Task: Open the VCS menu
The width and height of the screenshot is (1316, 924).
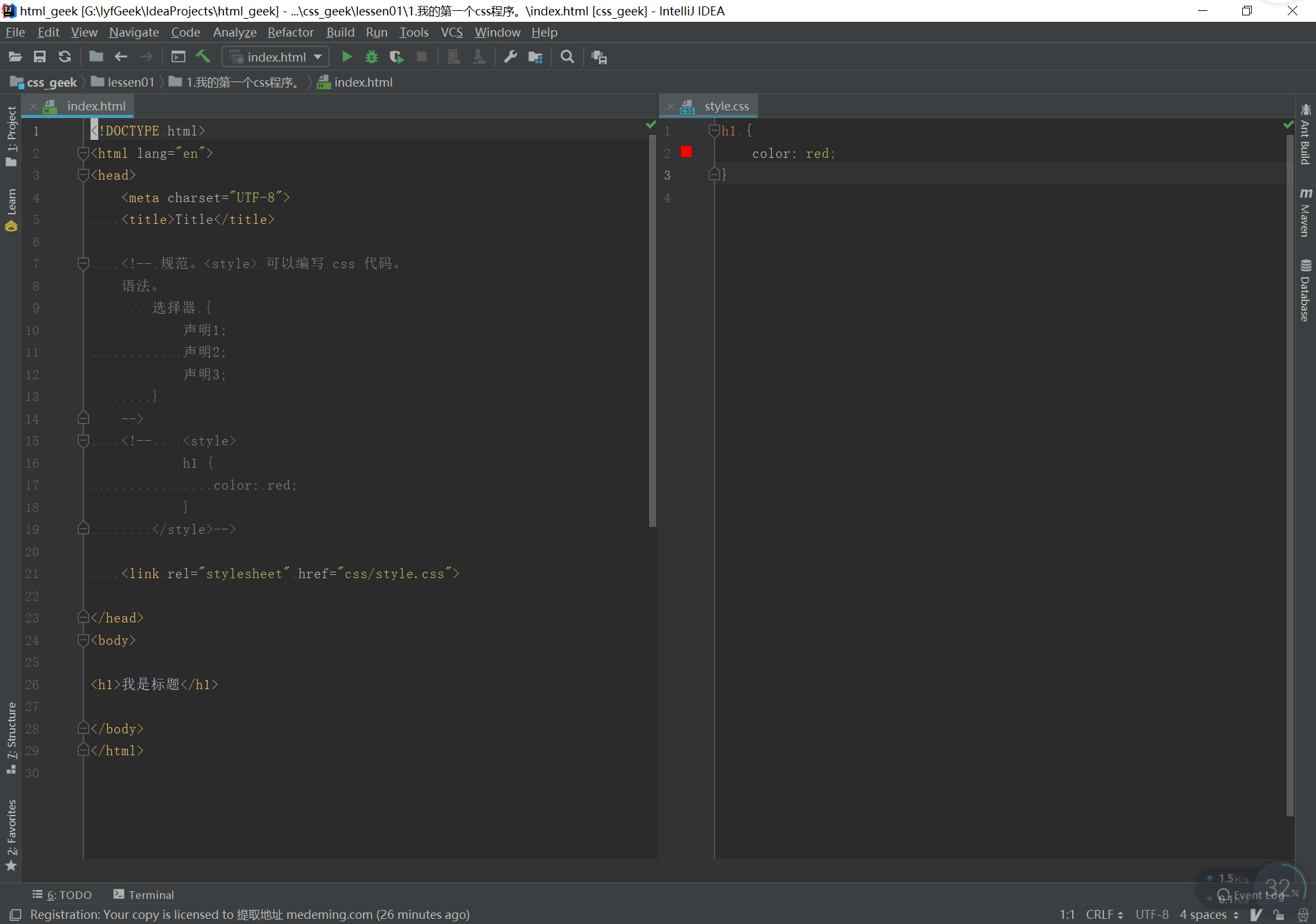Action: coord(451,32)
